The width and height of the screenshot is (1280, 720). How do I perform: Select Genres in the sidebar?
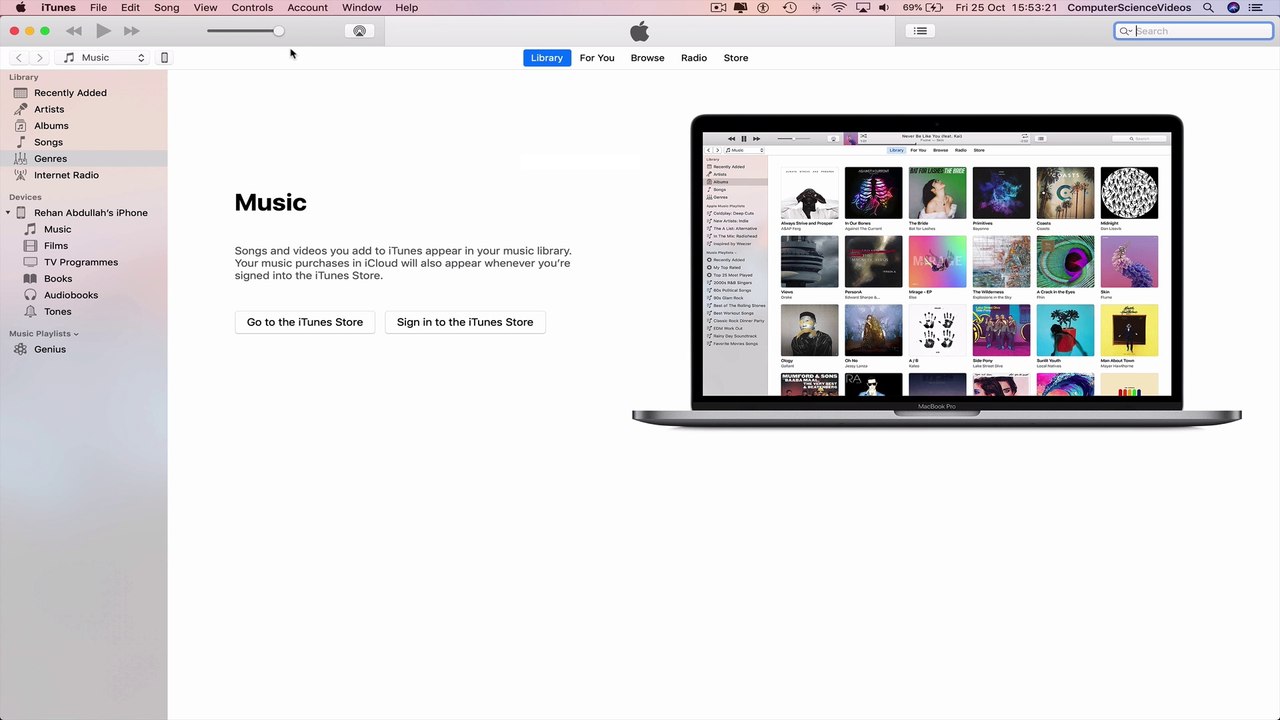(x=84, y=159)
